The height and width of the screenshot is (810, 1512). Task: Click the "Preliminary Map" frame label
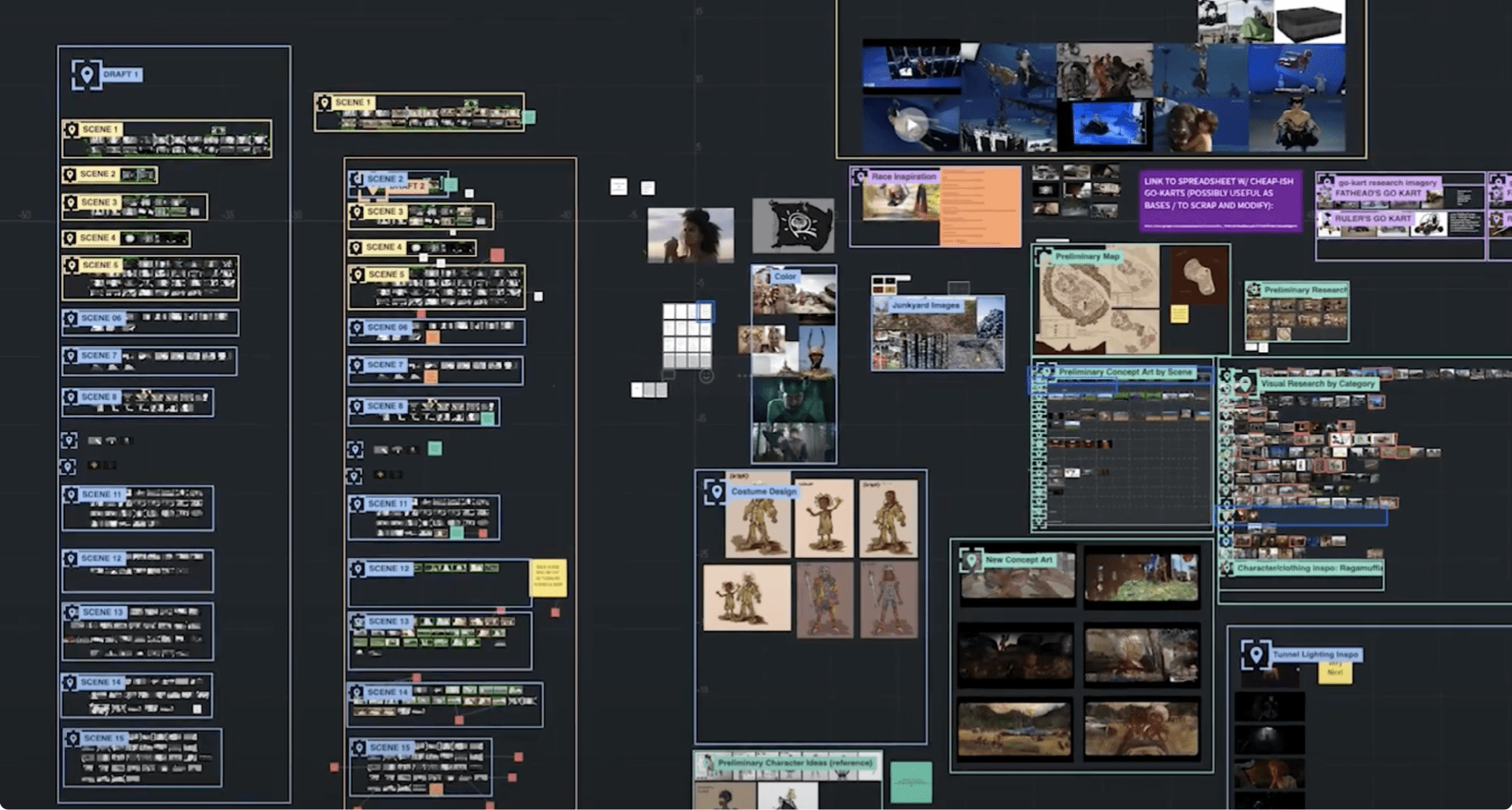(1087, 257)
